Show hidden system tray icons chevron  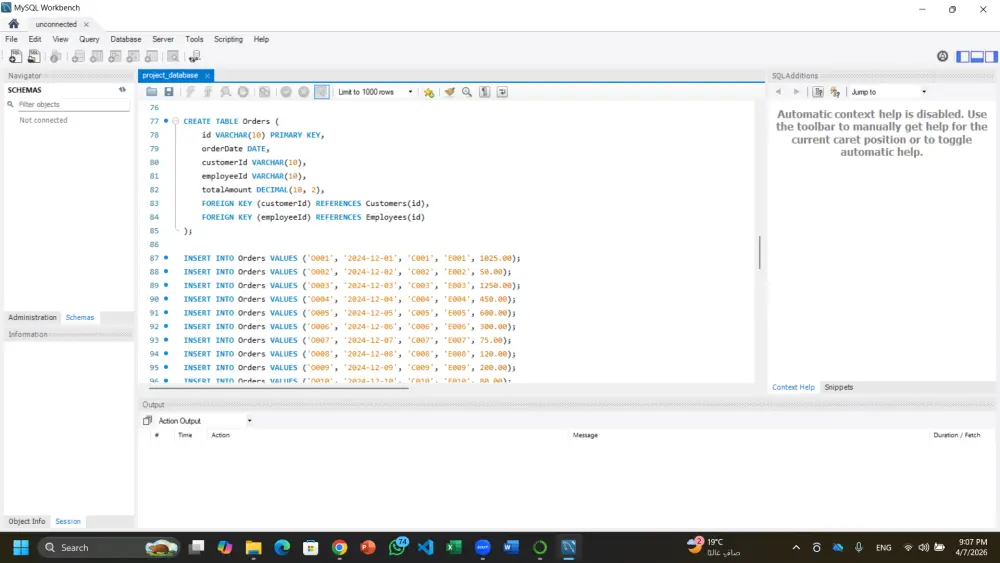796,548
